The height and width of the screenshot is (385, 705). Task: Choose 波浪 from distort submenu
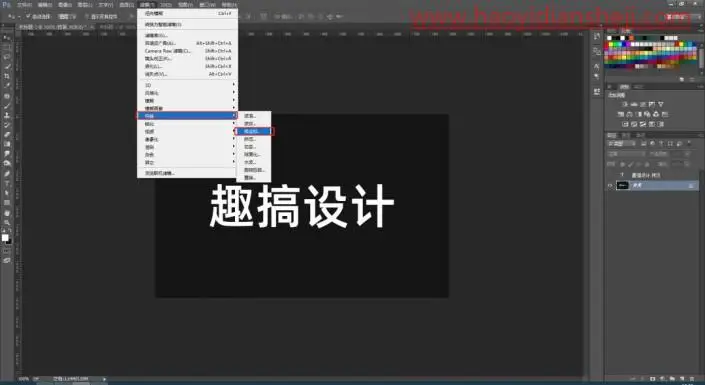254,116
